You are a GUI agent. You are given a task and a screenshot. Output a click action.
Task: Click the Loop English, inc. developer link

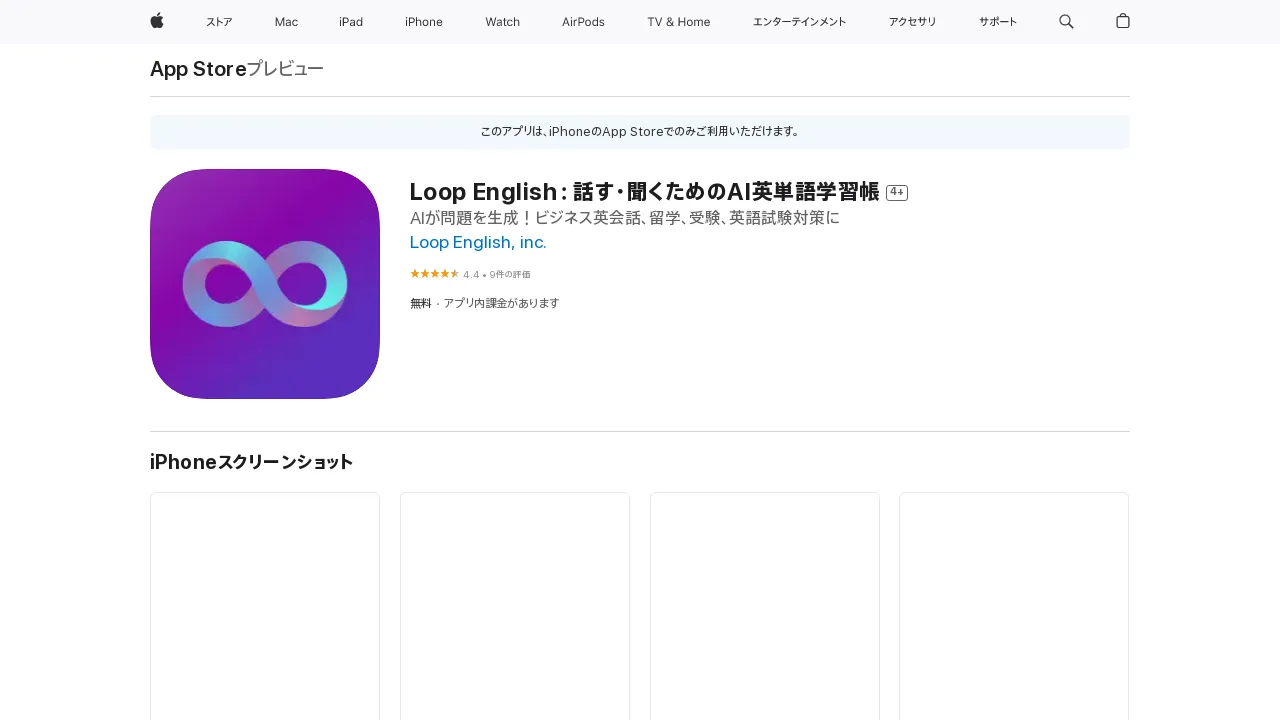(x=478, y=242)
